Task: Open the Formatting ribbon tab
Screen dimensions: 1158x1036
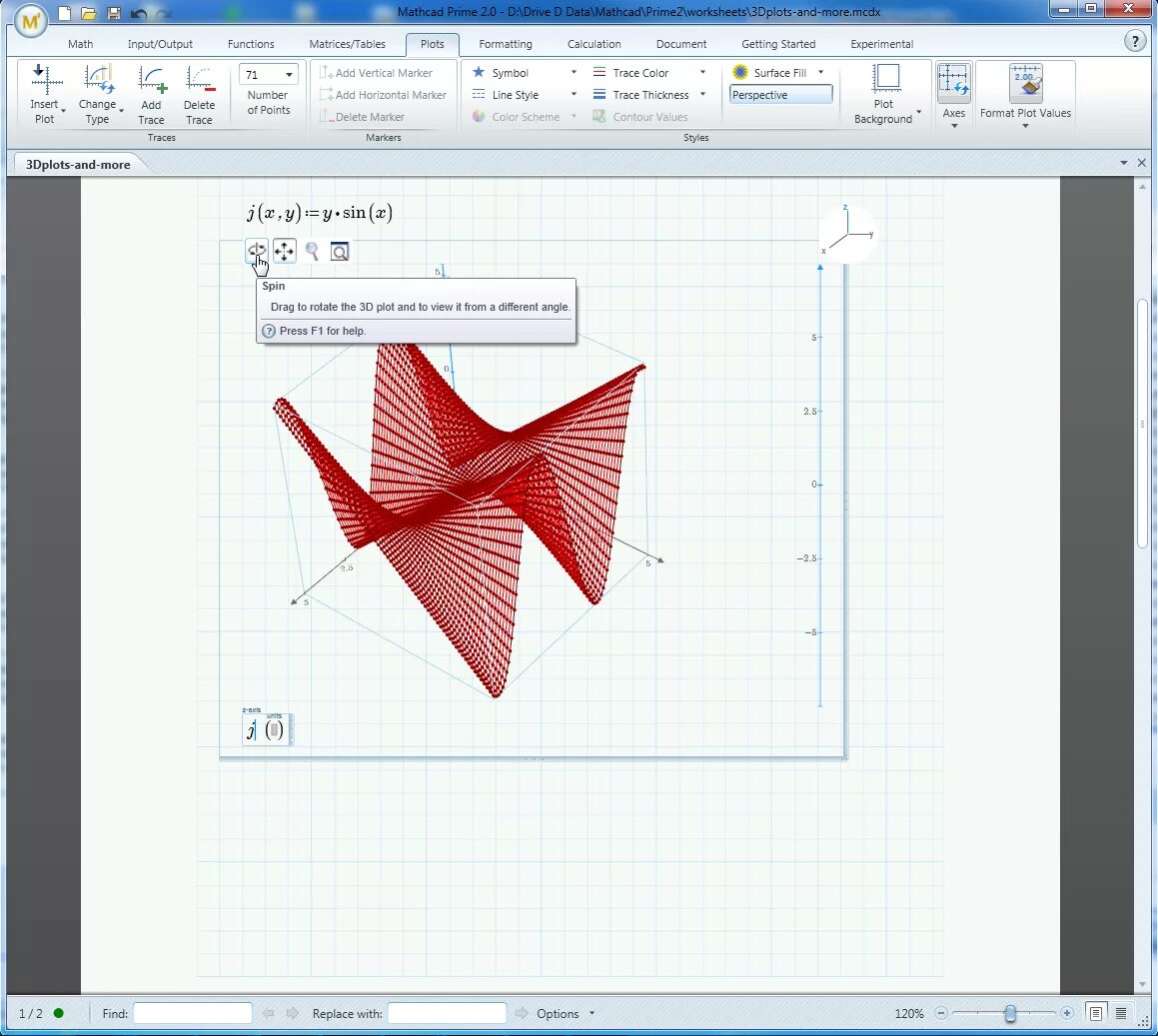Action: [x=506, y=44]
